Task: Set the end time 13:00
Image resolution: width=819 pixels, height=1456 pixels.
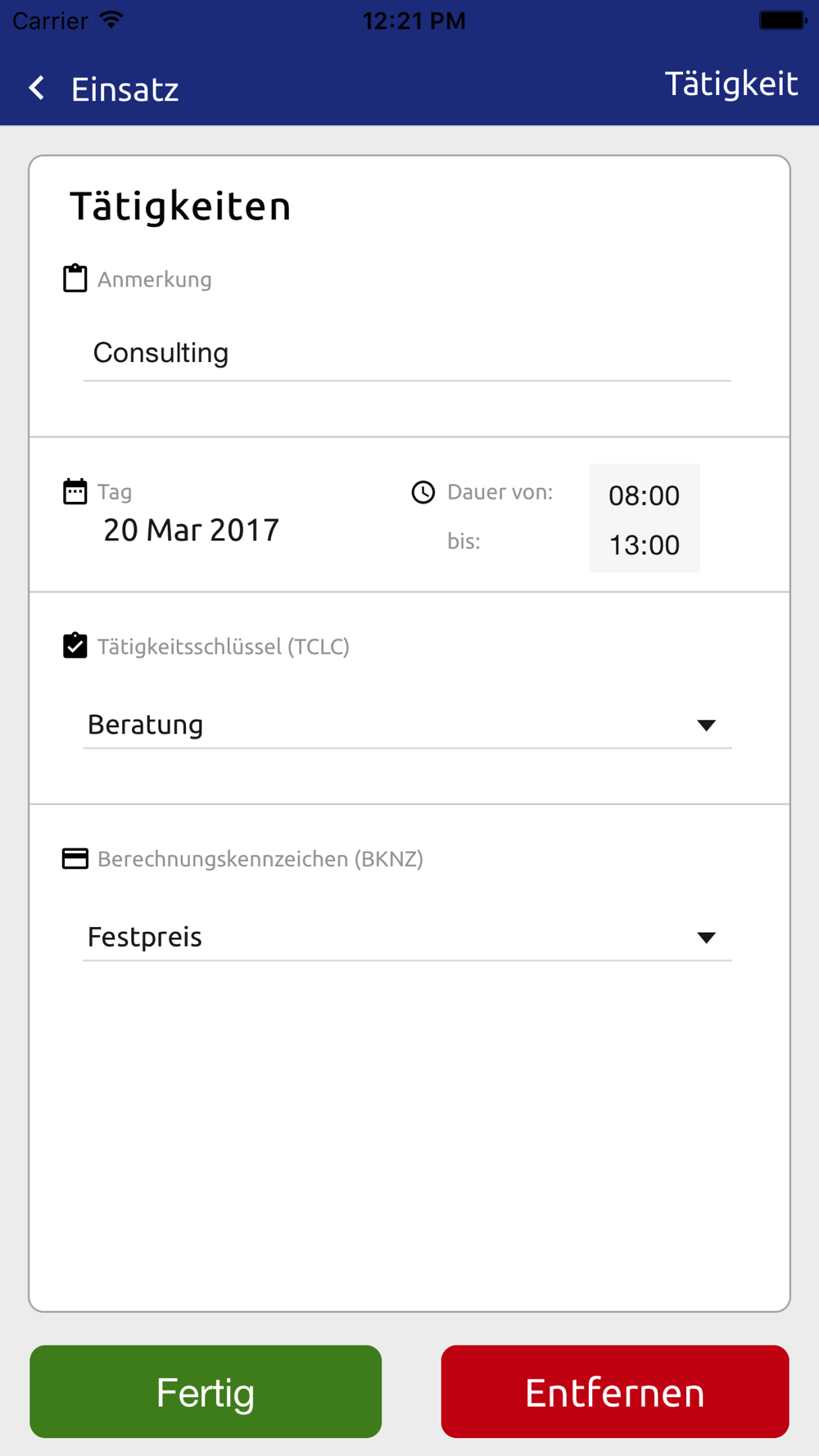Action: (x=645, y=545)
